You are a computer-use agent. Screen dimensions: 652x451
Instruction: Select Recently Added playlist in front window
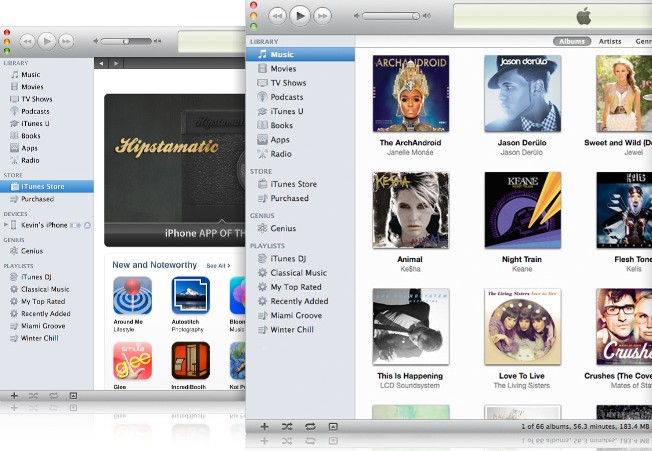pos(300,301)
